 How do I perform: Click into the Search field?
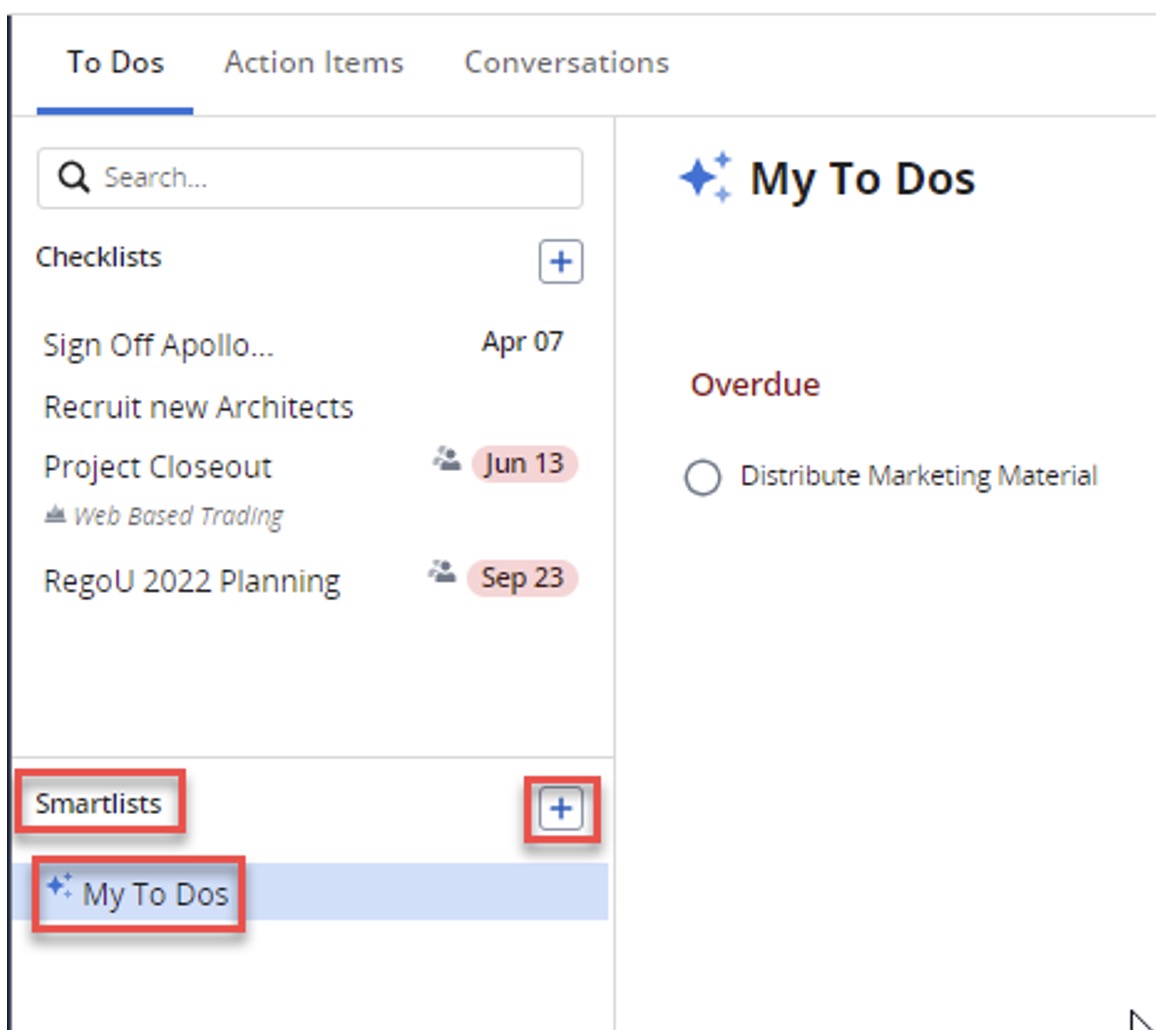pos(310,178)
